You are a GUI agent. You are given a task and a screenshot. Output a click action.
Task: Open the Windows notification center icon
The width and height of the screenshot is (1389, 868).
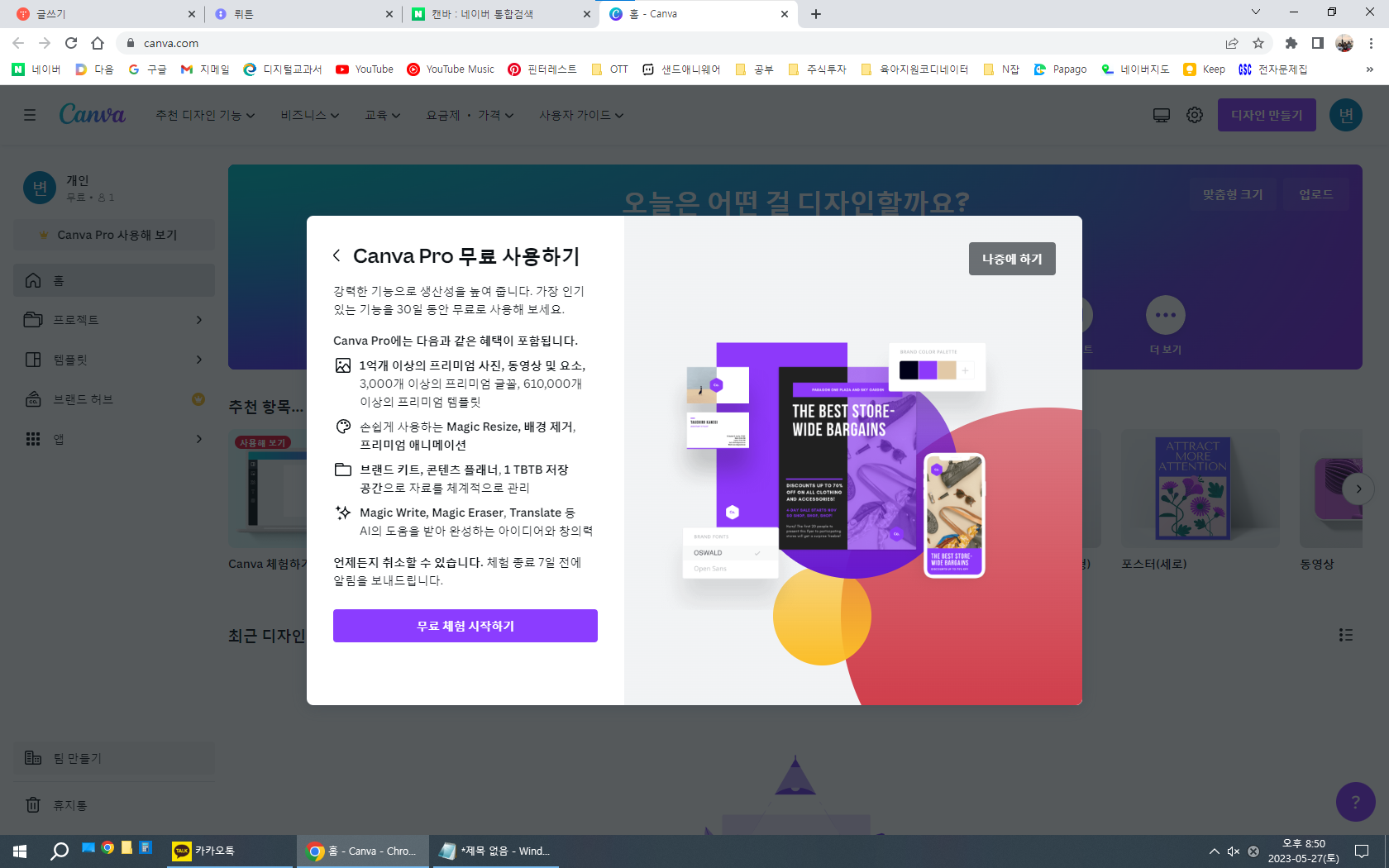pyautogui.click(x=1362, y=851)
